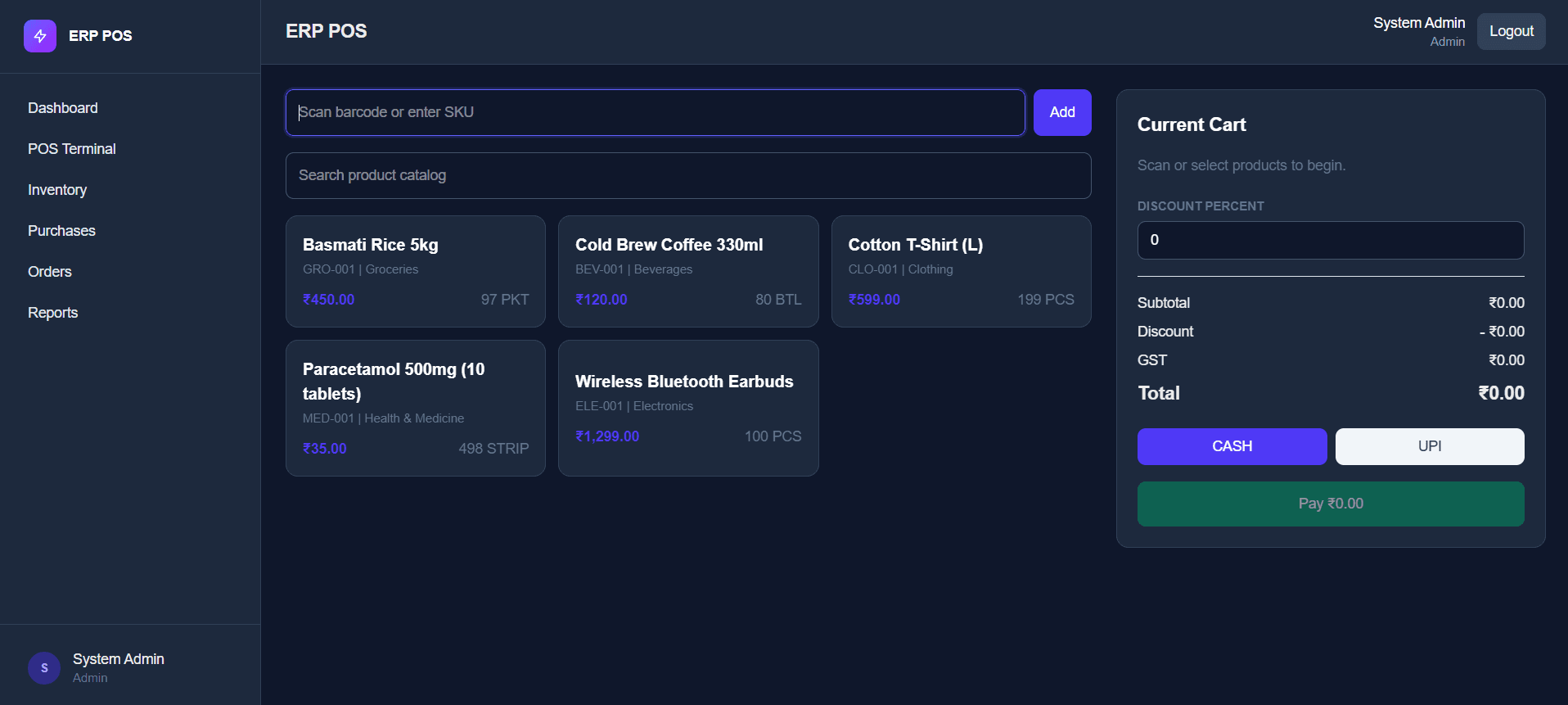
Task: Select CASH payment method
Action: [x=1232, y=446]
